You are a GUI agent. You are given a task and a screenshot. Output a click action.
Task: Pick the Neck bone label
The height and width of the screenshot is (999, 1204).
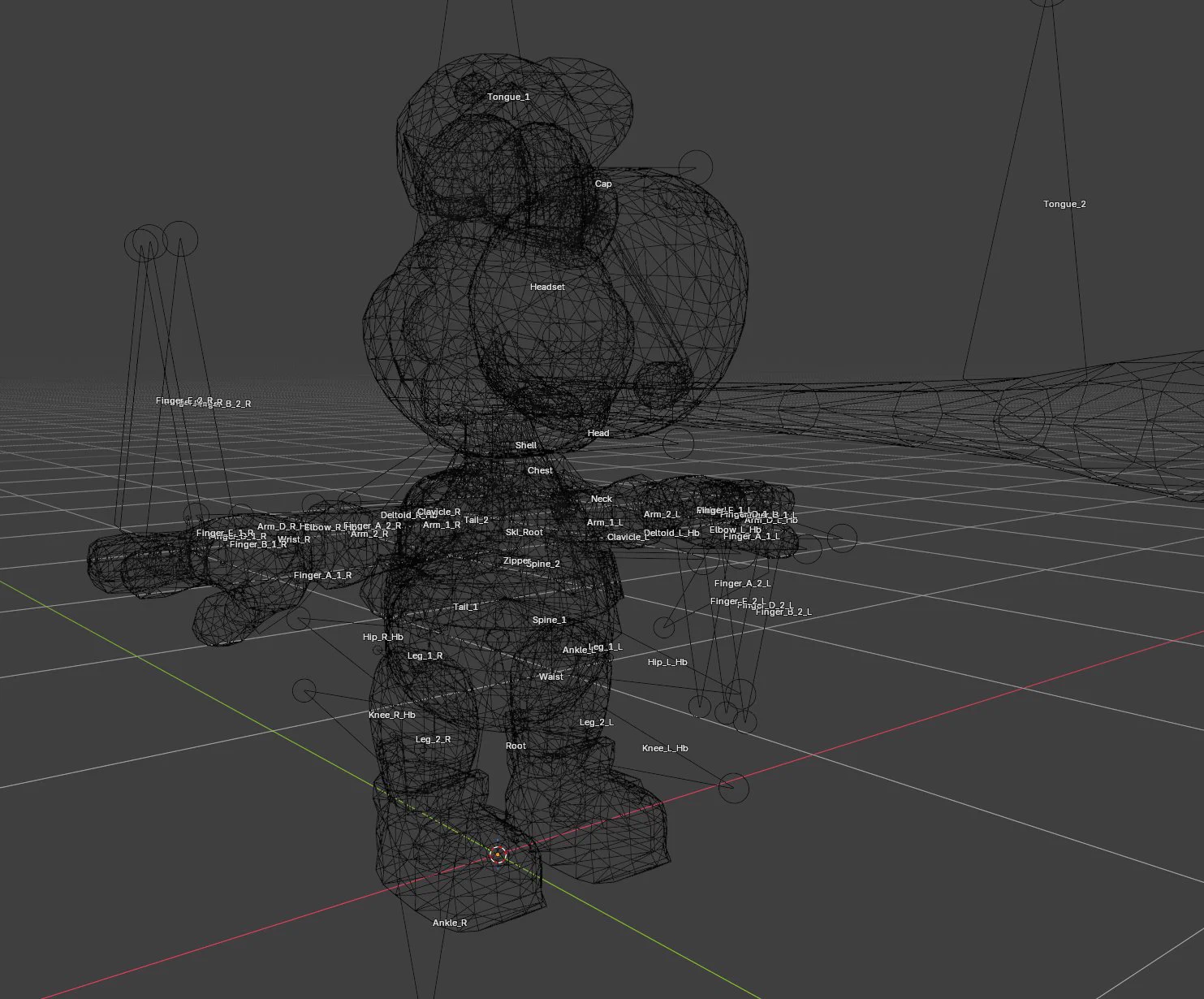click(602, 499)
